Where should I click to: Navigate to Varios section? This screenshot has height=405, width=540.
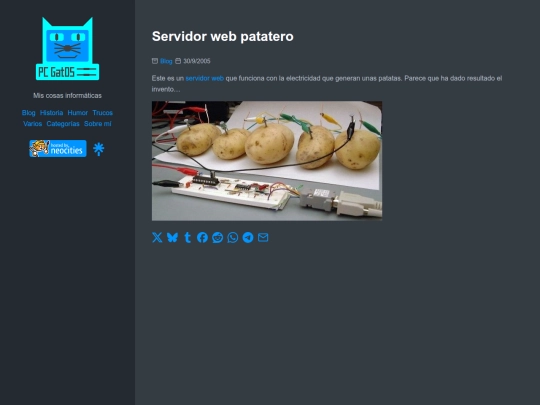point(33,124)
